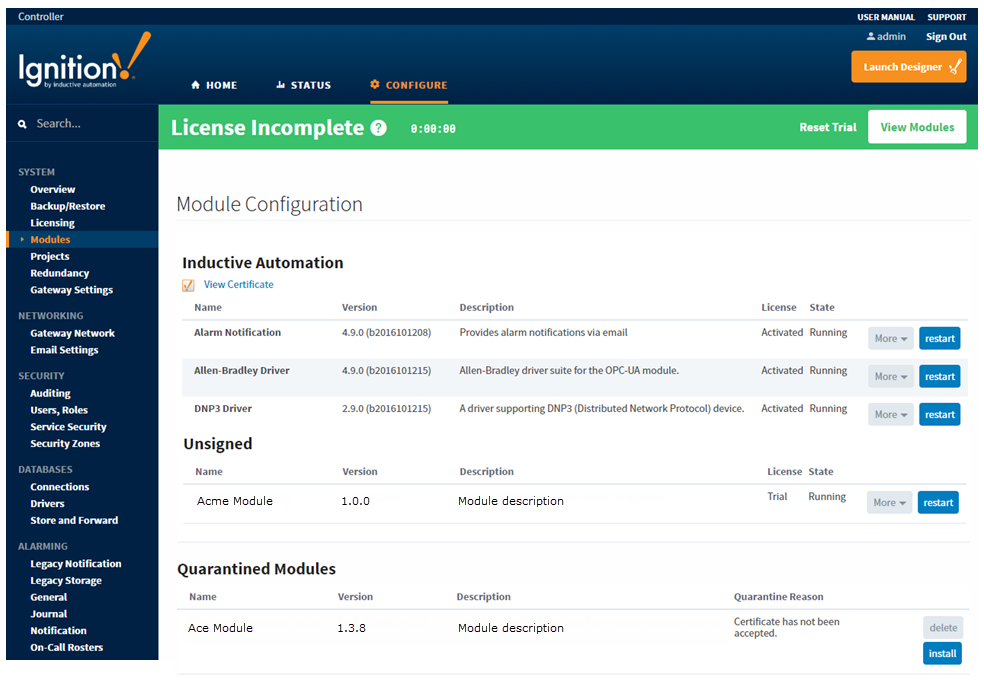Click the admin user icon
The height and width of the screenshot is (684, 984).
tap(870, 36)
